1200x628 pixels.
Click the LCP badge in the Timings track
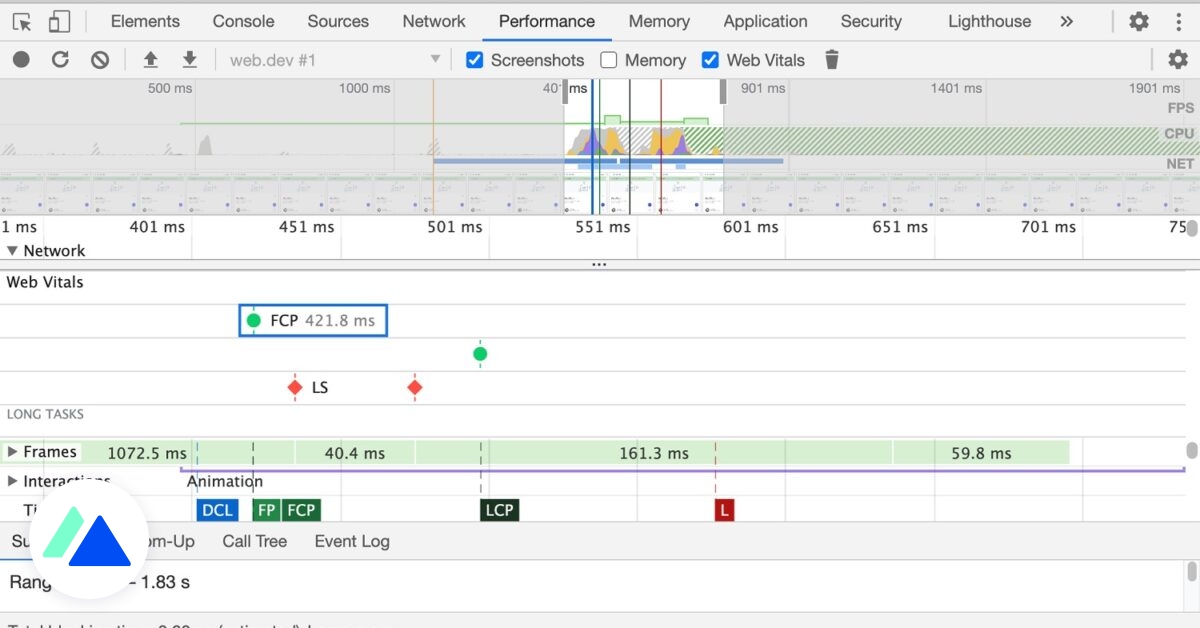(x=499, y=510)
